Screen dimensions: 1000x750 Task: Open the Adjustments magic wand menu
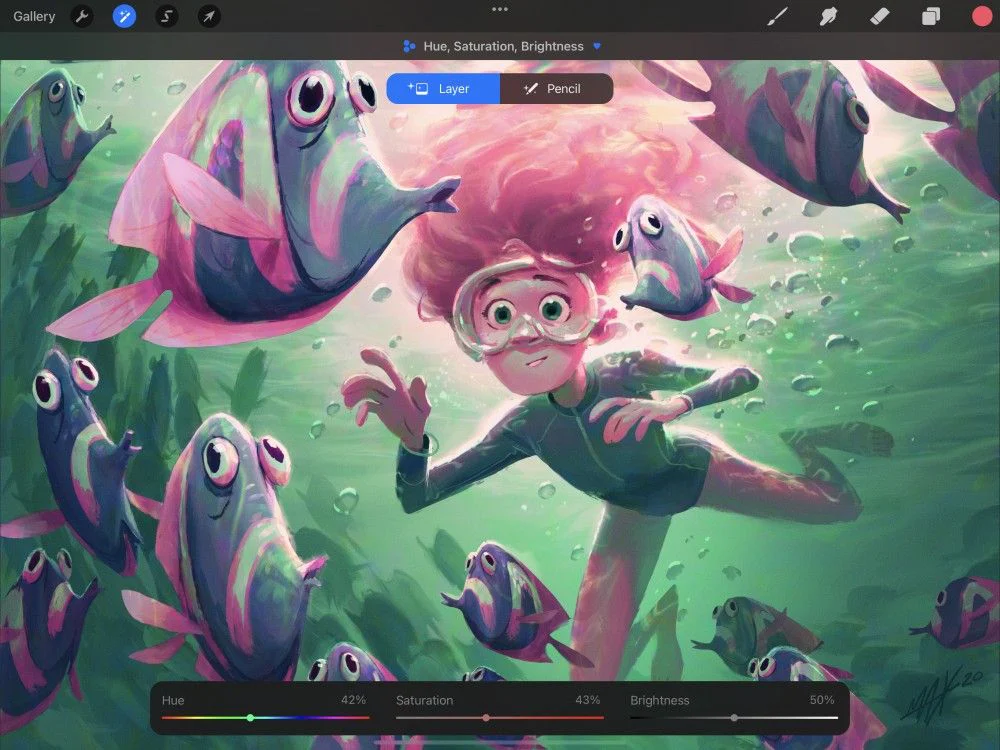pyautogui.click(x=124, y=17)
